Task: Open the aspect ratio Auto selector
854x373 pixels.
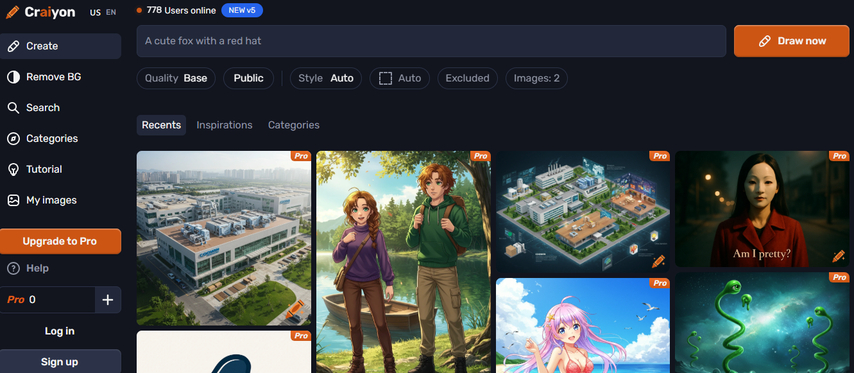Action: (400, 78)
